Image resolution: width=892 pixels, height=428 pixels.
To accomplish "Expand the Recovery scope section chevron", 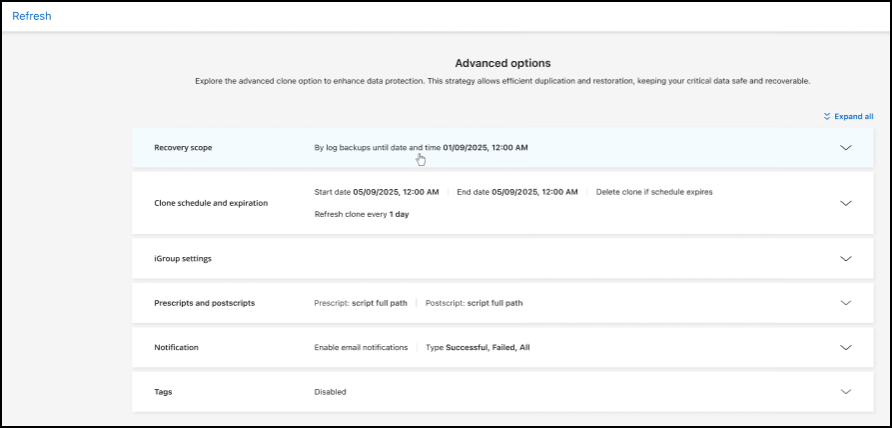I will pos(846,147).
